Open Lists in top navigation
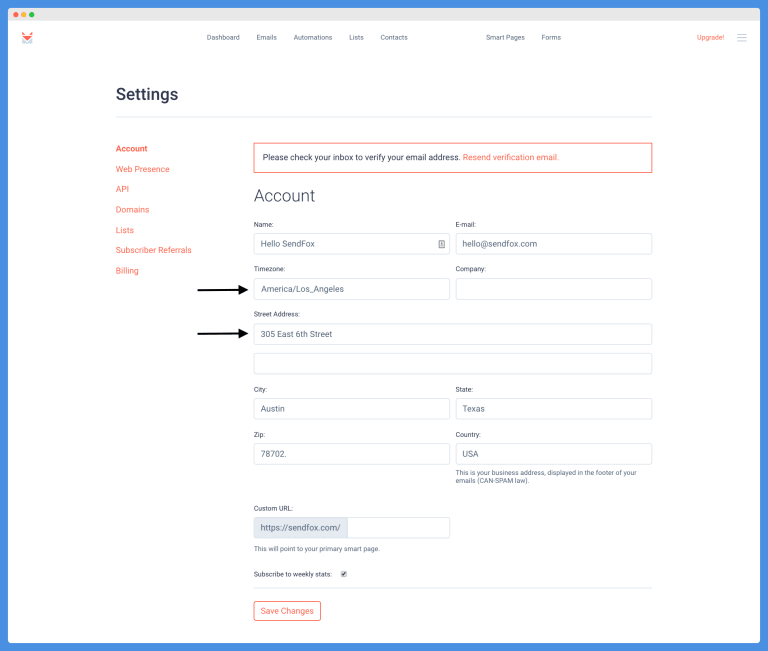Viewport: 768px width, 651px height. pyautogui.click(x=356, y=37)
